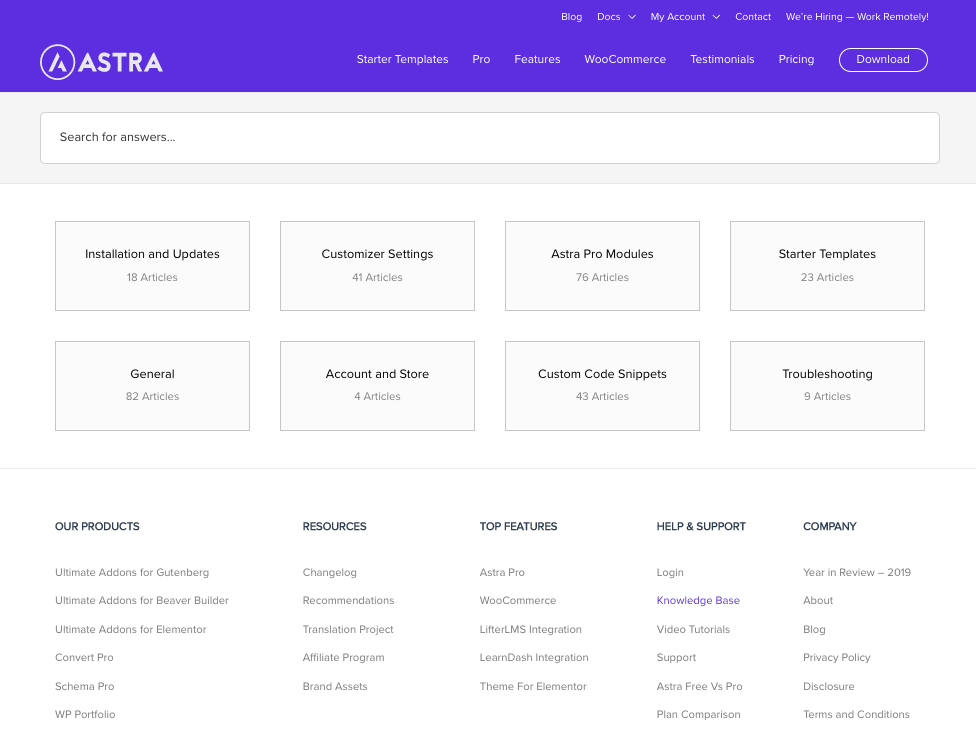Open WooCommerce link under Top Features
This screenshot has width=976, height=756.
518,600
